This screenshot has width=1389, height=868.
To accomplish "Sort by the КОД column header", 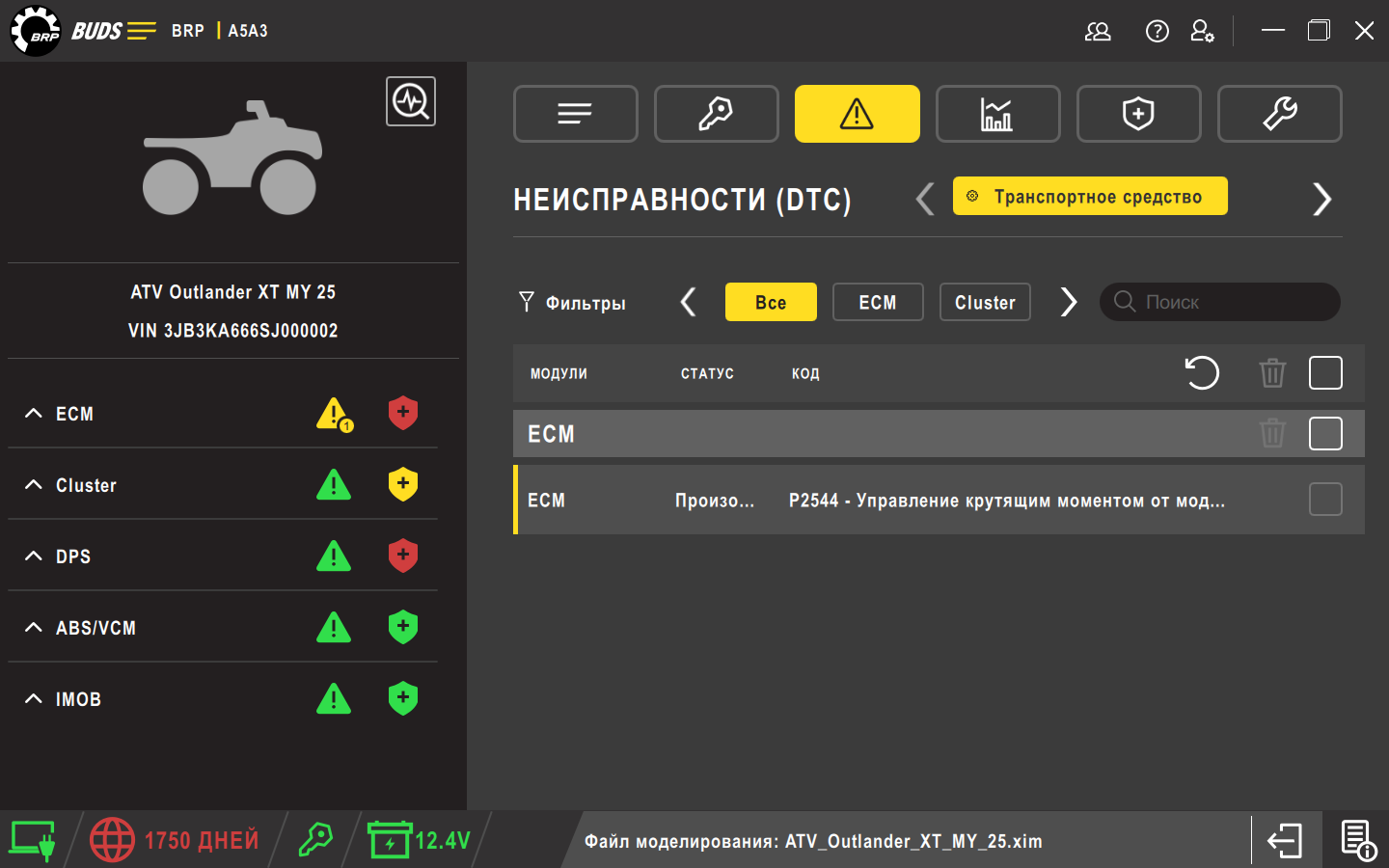I will pos(805,373).
